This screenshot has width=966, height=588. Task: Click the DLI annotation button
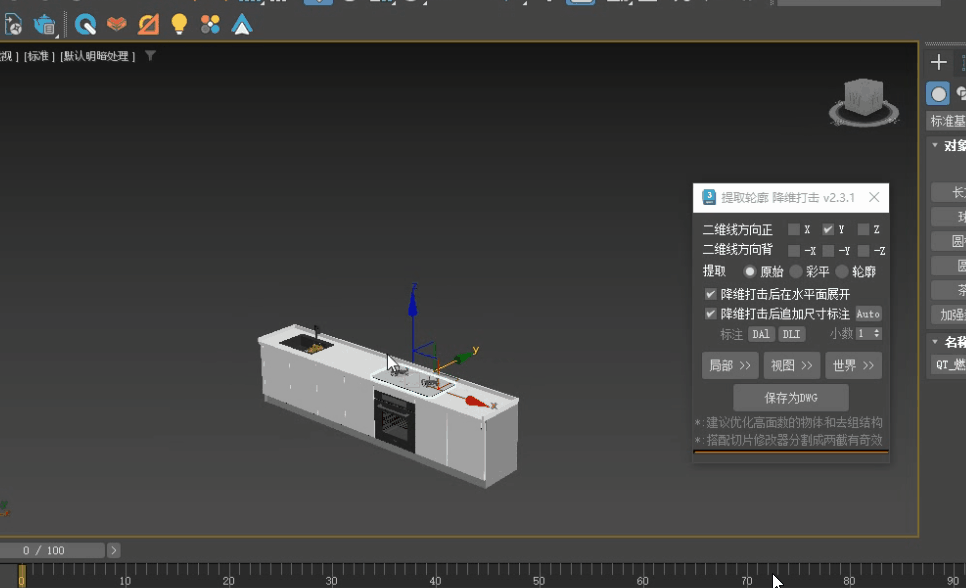(x=791, y=334)
